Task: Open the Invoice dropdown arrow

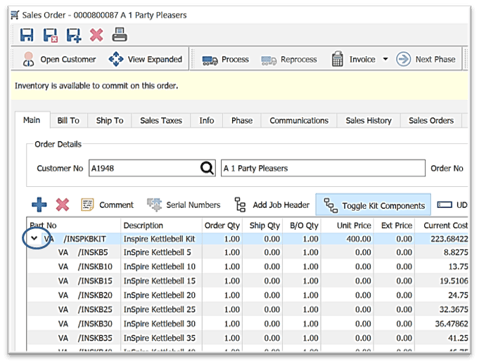Action: pyautogui.click(x=385, y=59)
